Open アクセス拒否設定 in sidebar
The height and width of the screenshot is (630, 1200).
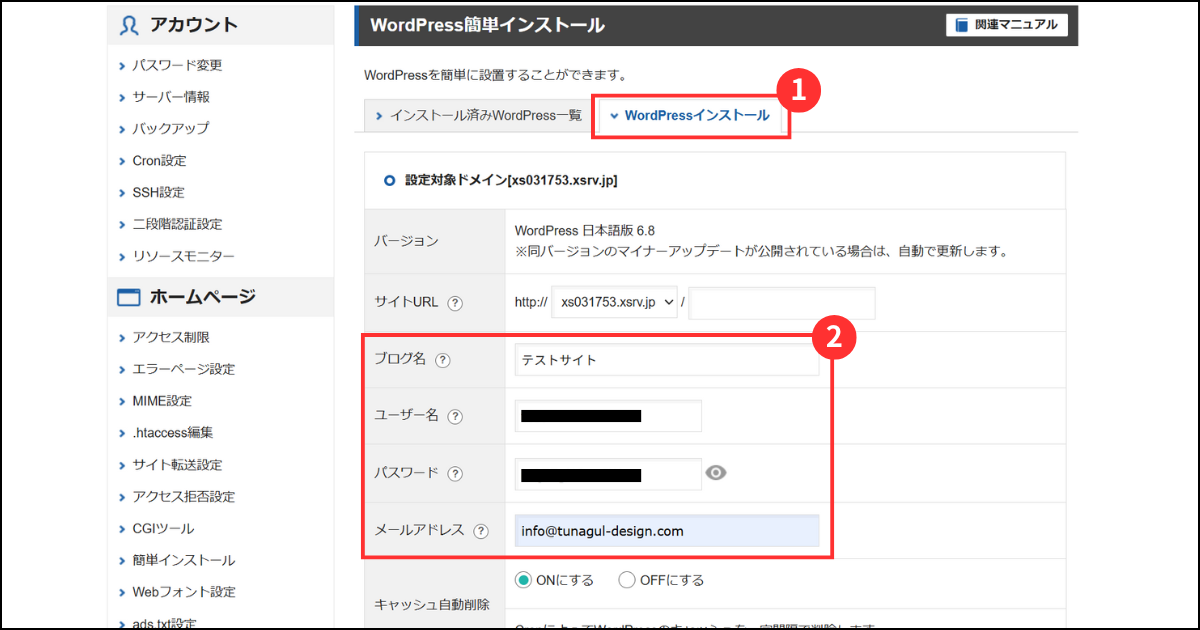tap(183, 497)
